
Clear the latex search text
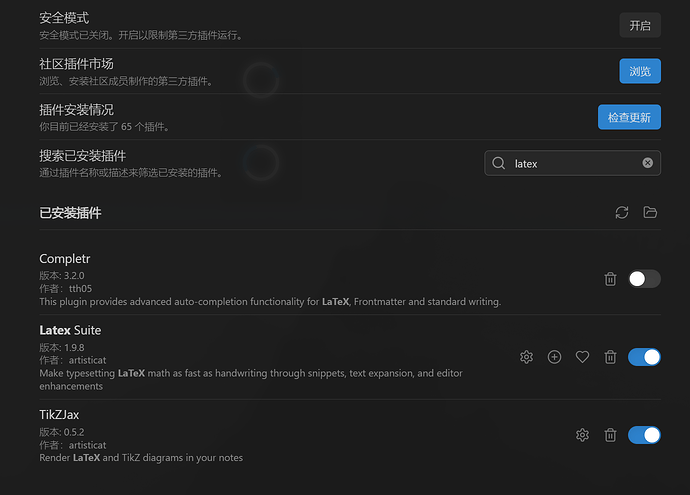(x=648, y=163)
